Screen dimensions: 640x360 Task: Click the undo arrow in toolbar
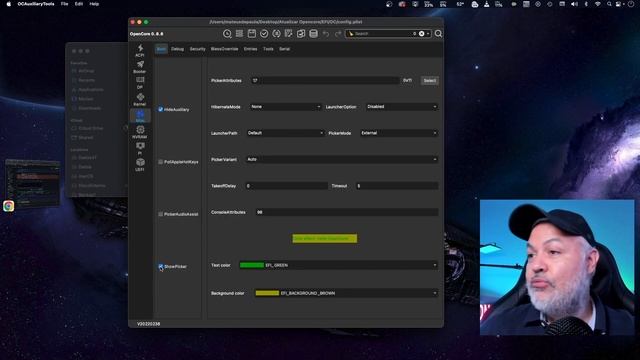tap(326, 34)
